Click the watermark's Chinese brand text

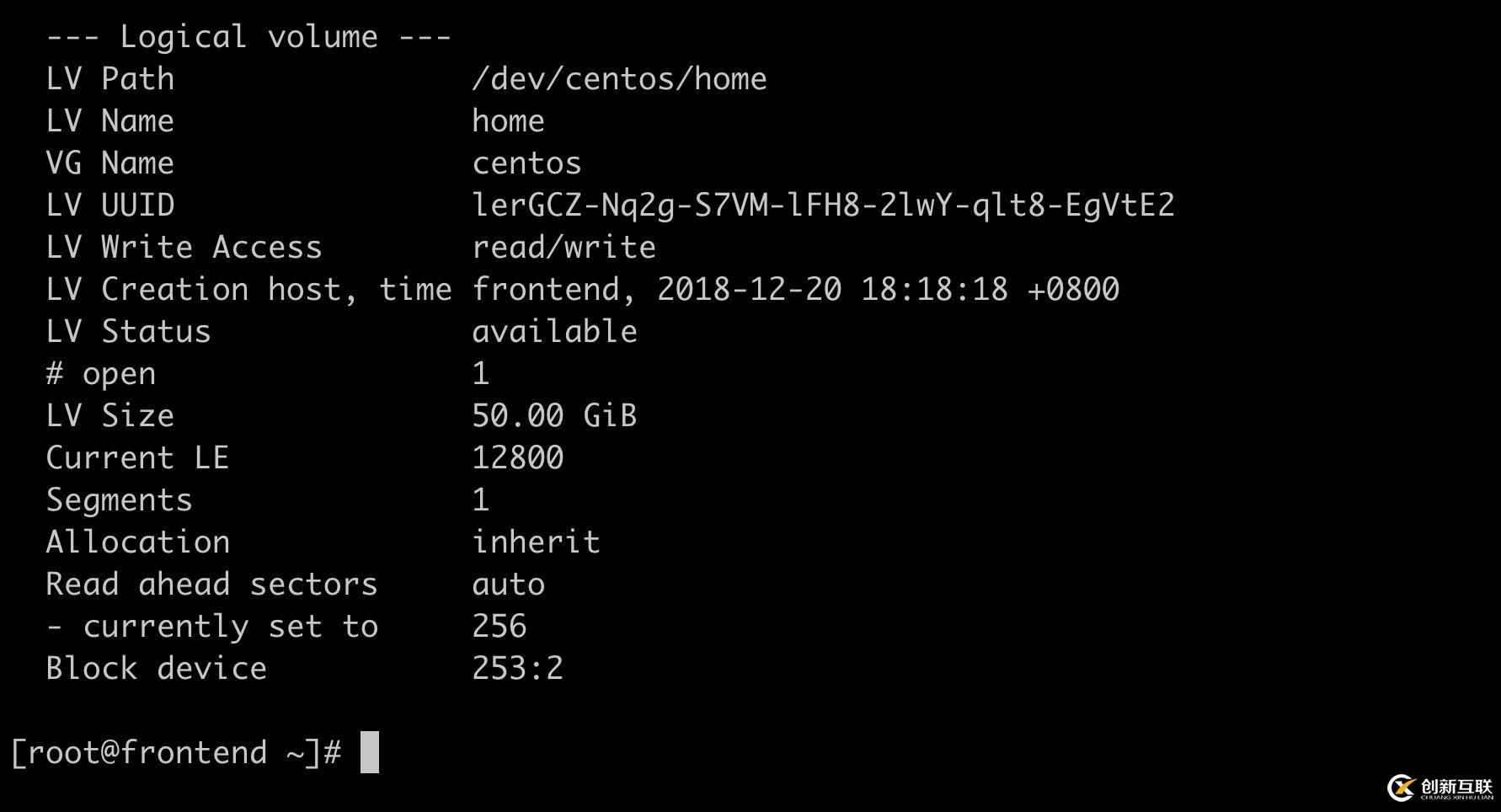click(1456, 785)
